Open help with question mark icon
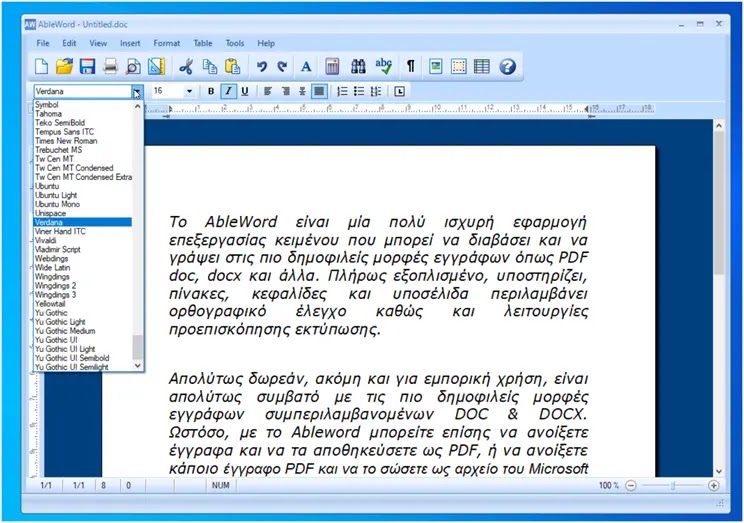 coord(507,66)
